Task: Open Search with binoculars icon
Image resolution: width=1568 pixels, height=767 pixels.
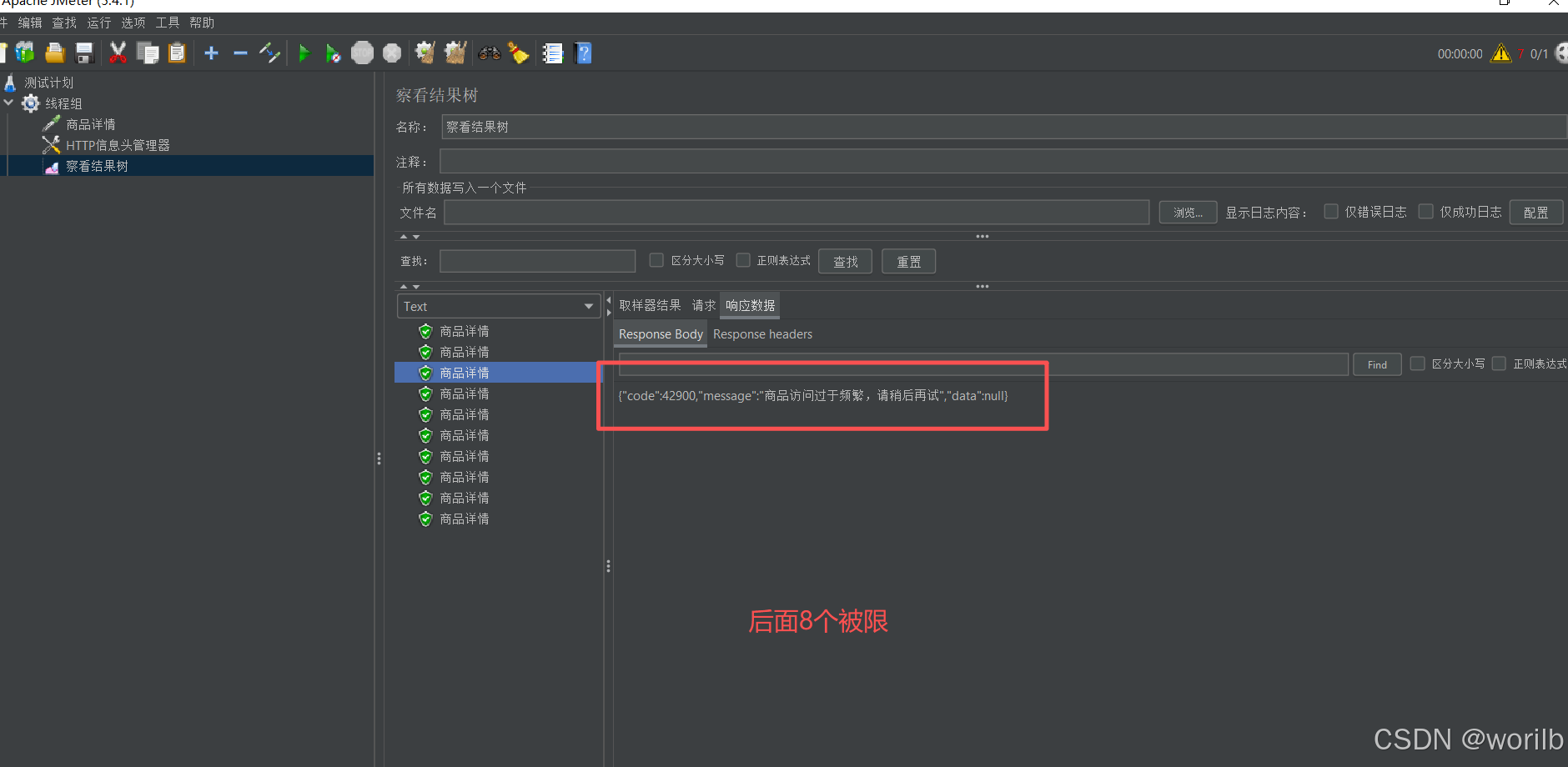Action: pos(490,53)
